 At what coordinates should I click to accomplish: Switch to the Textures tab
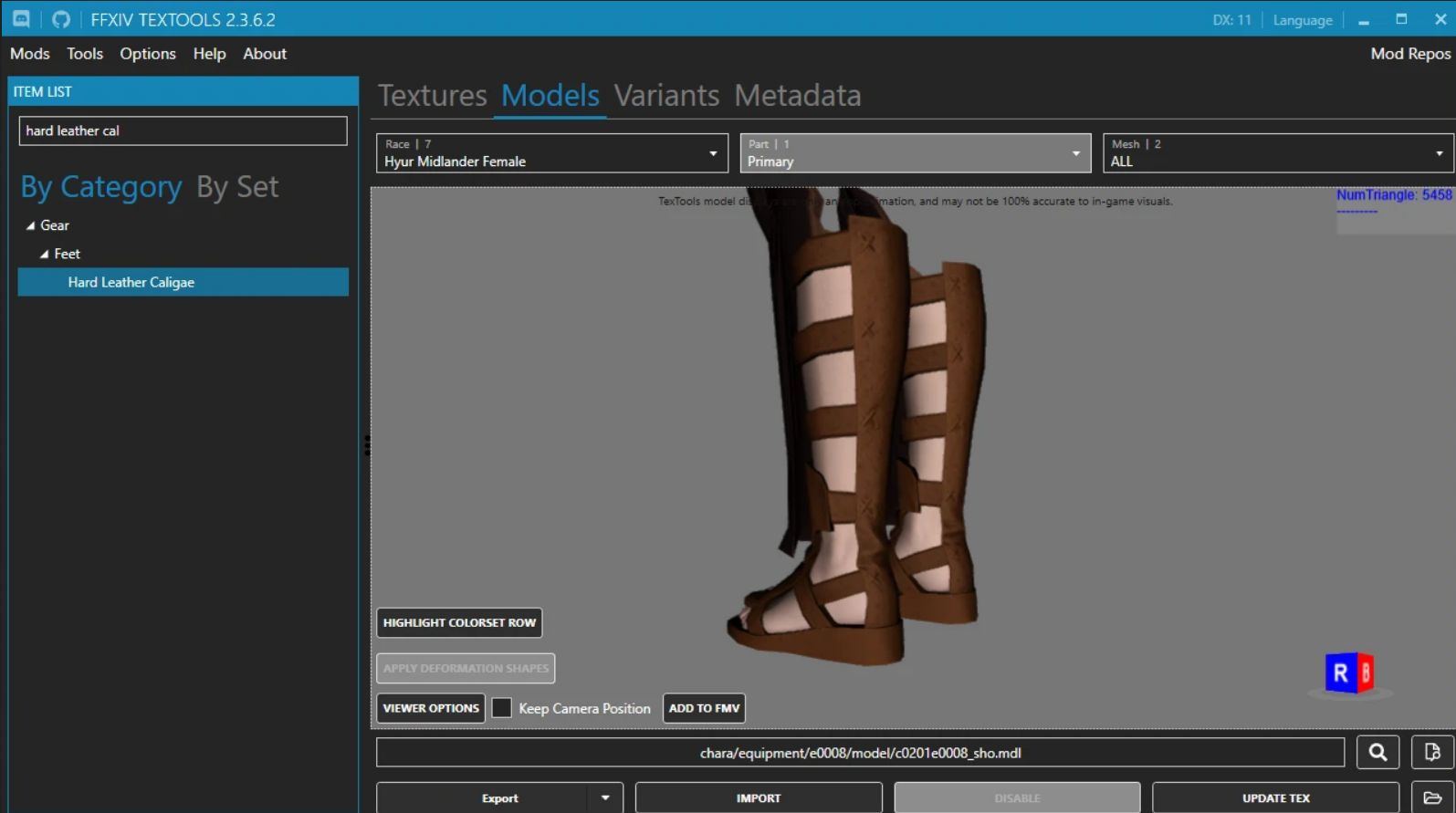(x=433, y=95)
